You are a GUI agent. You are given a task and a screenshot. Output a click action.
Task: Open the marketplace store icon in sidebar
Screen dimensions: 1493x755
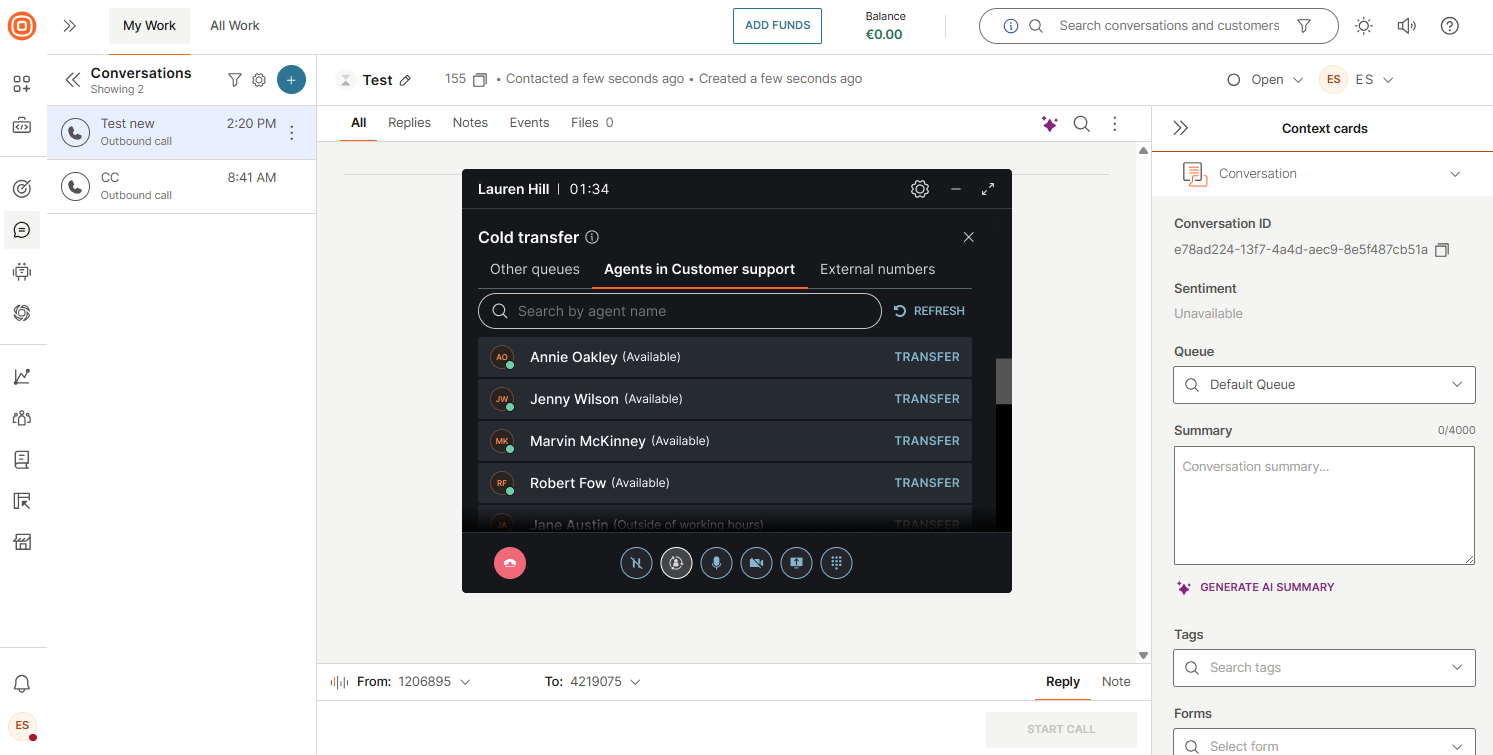[x=22, y=542]
